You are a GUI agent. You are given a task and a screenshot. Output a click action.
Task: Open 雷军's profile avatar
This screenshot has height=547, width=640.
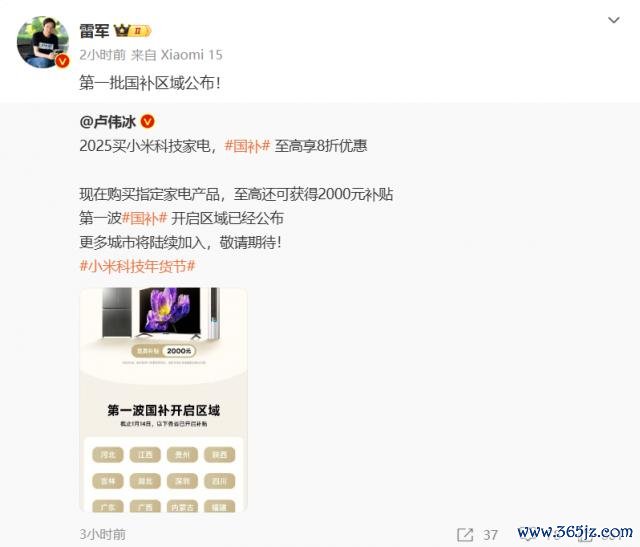(x=42, y=42)
